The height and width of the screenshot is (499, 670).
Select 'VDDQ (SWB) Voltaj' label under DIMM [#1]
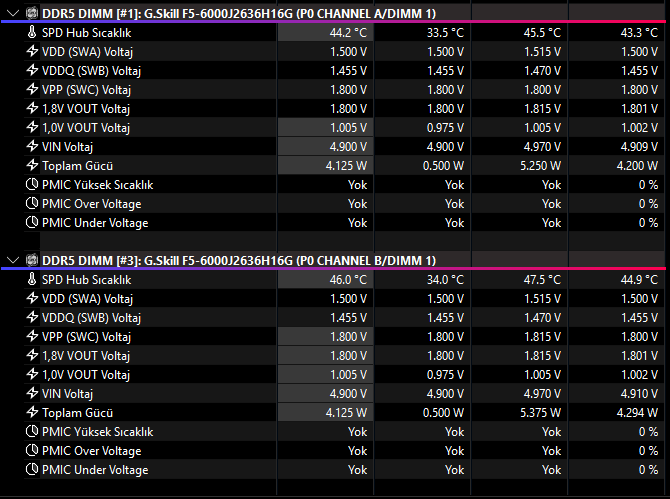91,71
